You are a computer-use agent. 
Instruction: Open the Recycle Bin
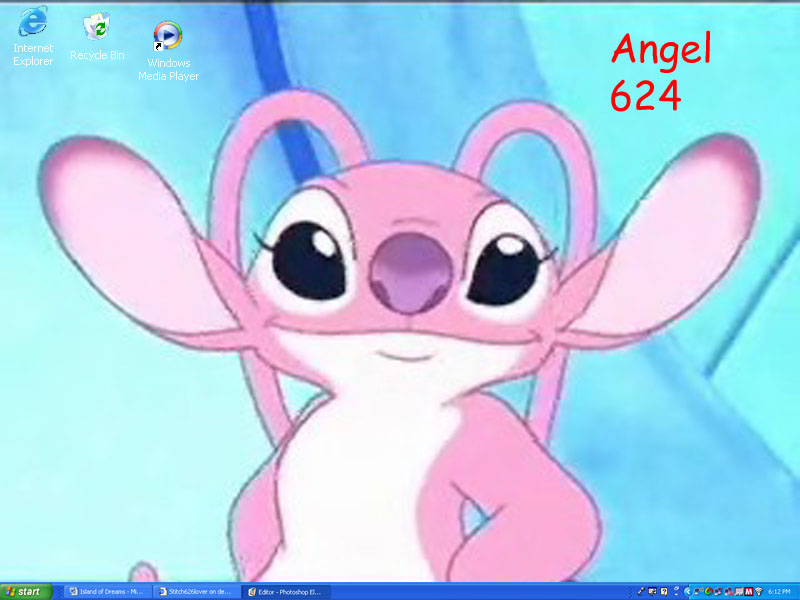[x=96, y=25]
